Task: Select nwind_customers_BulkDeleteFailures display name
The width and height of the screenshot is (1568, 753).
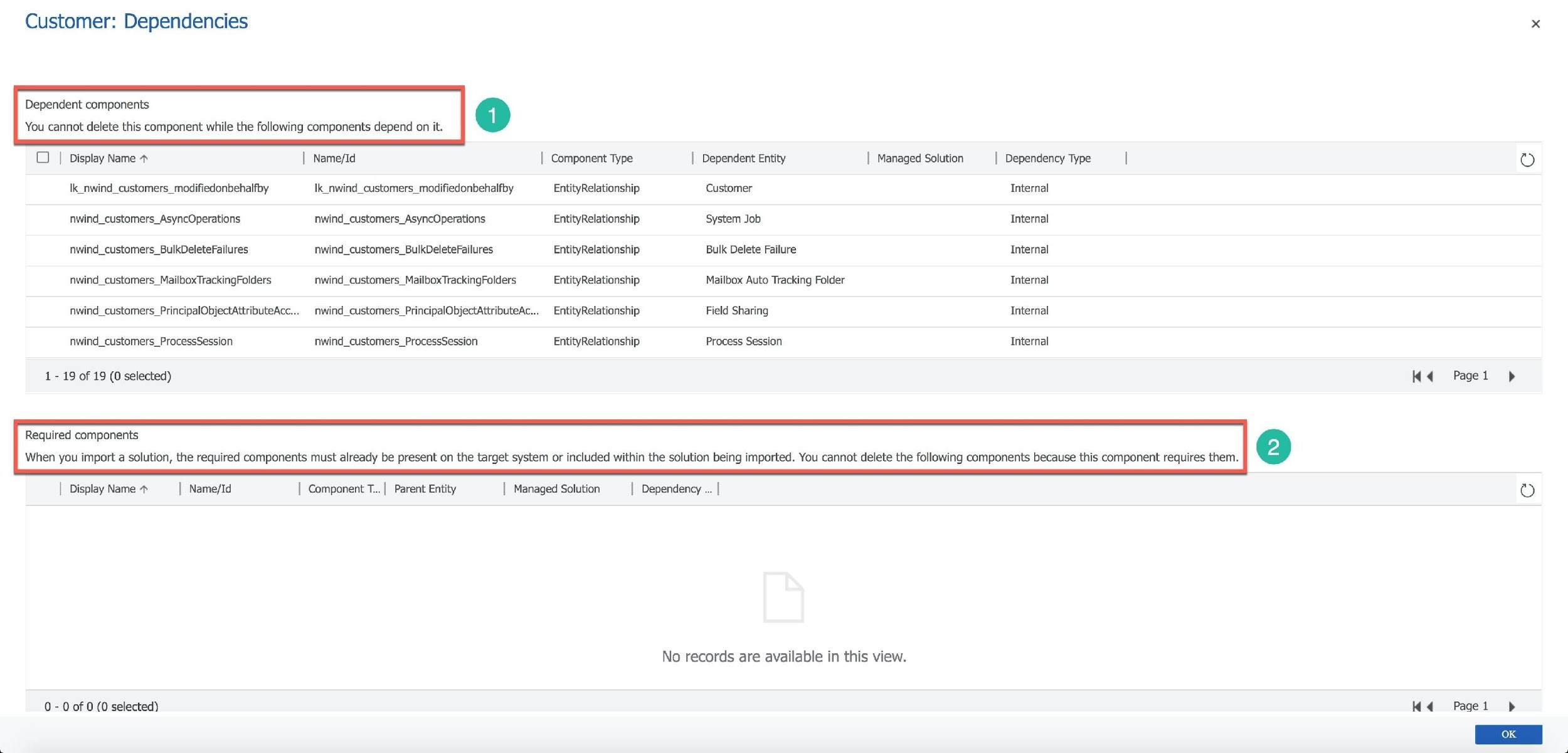Action: (x=159, y=250)
